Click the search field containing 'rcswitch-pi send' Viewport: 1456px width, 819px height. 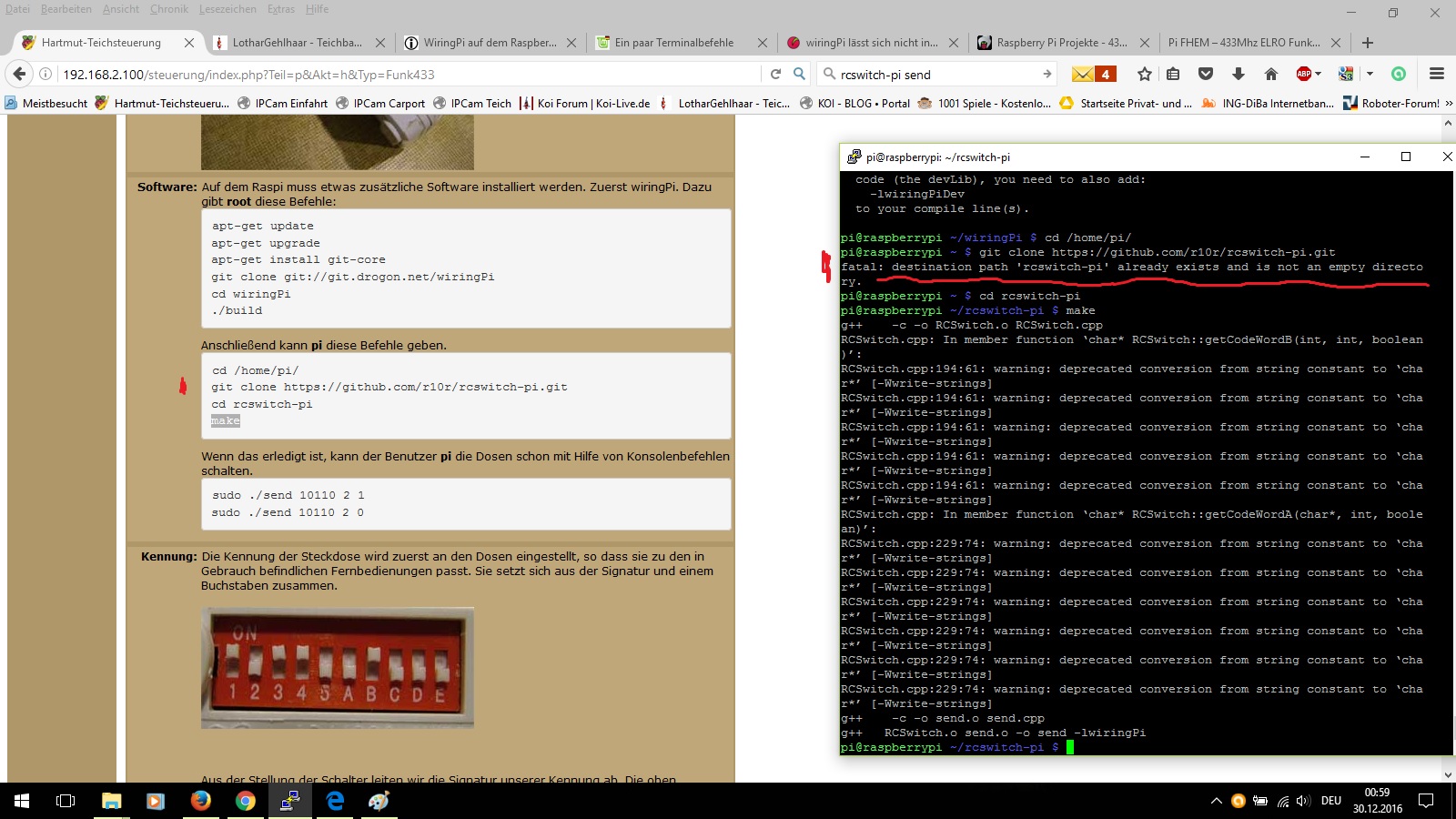(x=937, y=75)
